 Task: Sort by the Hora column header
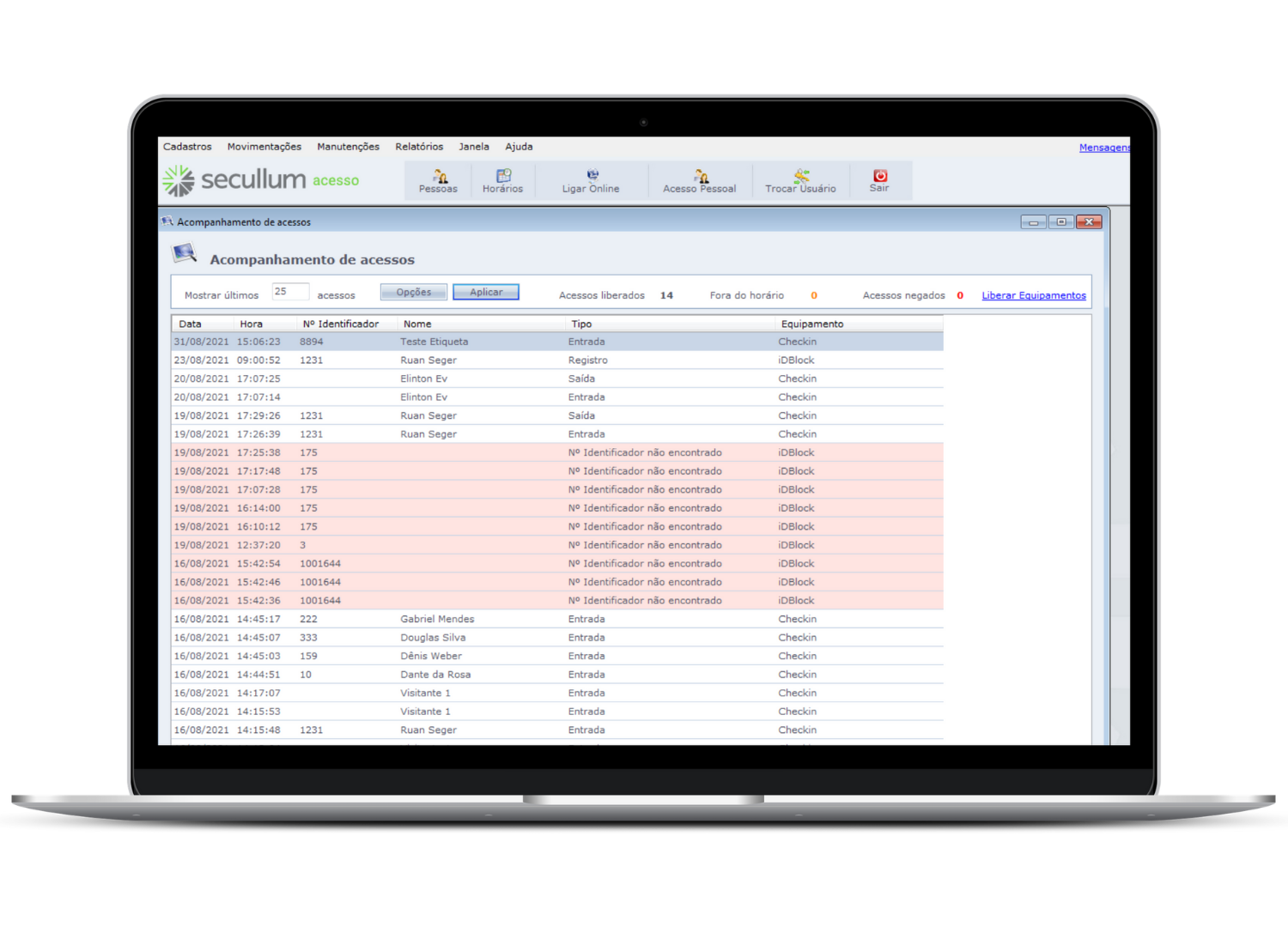point(252,324)
